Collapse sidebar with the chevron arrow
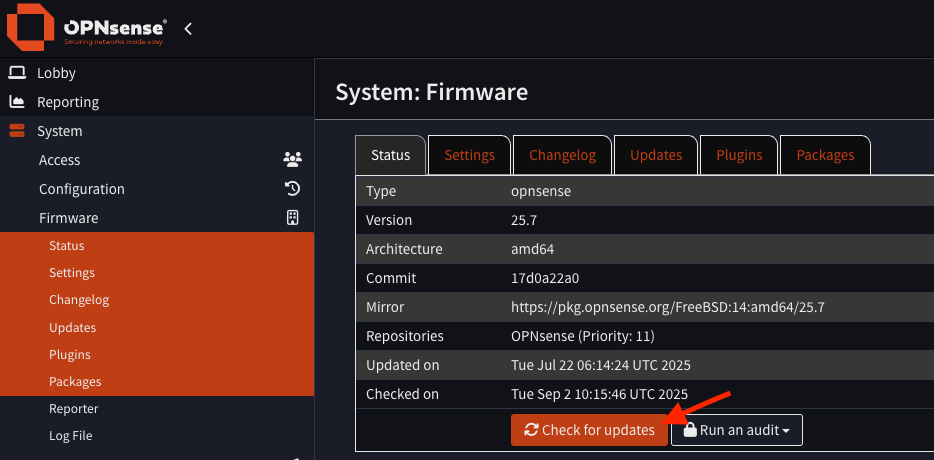This screenshot has height=460, width=934. coord(188,29)
